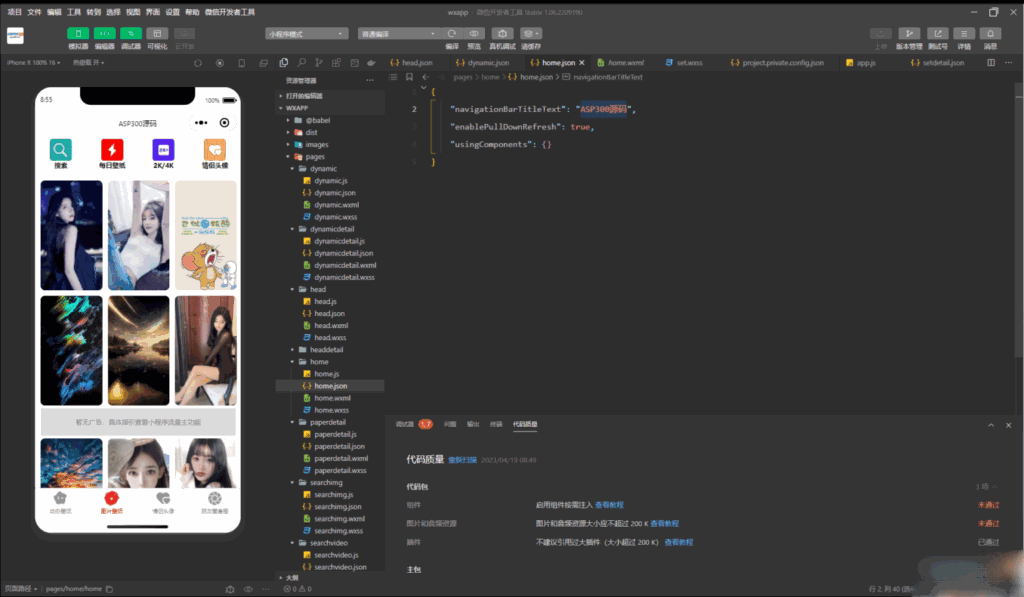This screenshot has width=1024, height=597.
Task: Toggle the 模拟器 simulator panel button
Action: [78, 33]
